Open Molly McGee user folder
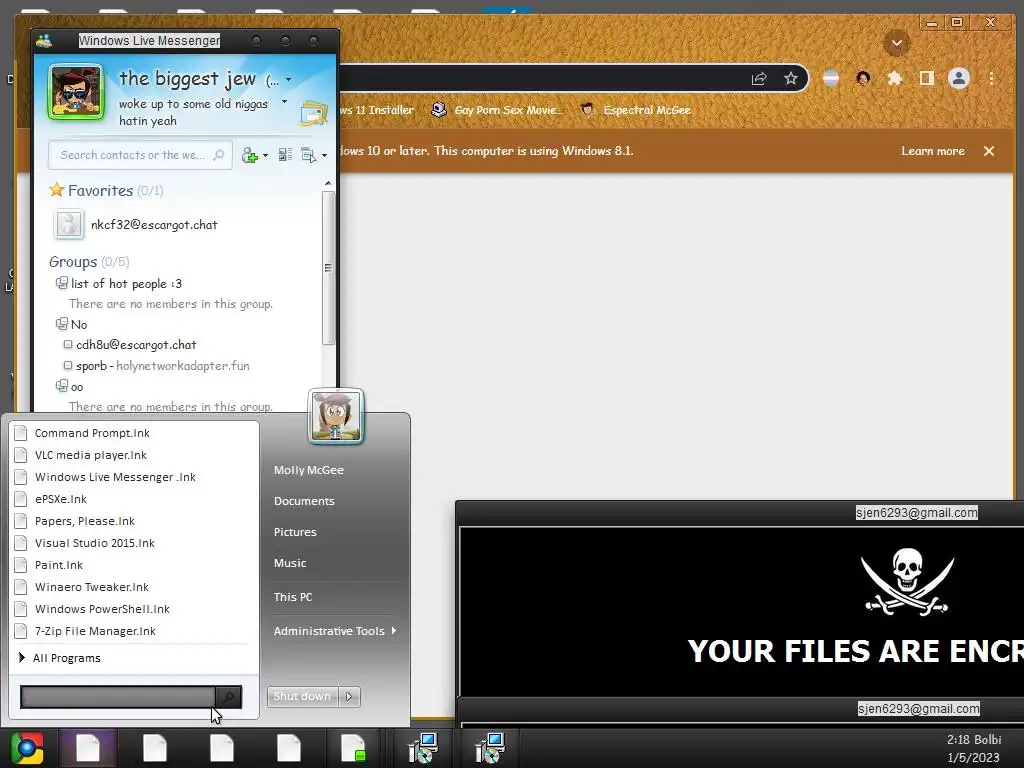Screen dimensions: 1024x768 pyautogui.click(x=309, y=470)
